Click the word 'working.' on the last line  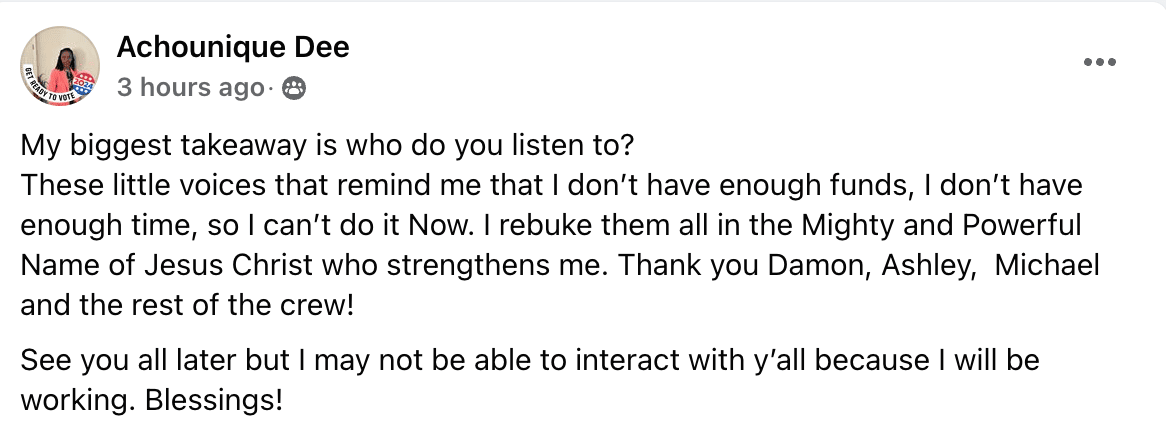pyautogui.click(x=79, y=401)
